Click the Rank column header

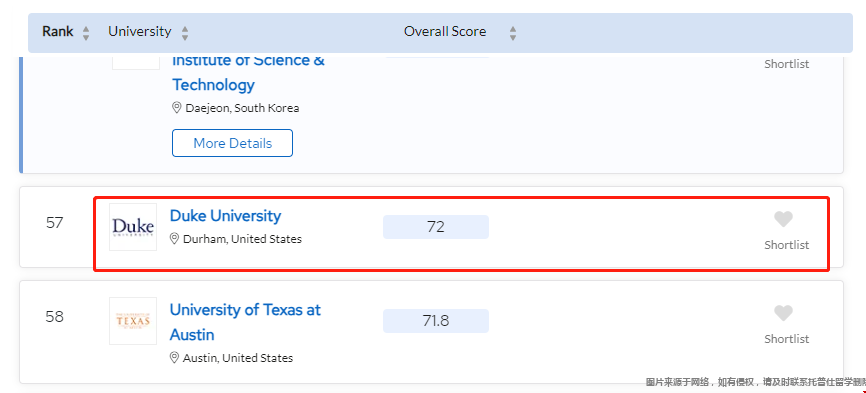57,31
